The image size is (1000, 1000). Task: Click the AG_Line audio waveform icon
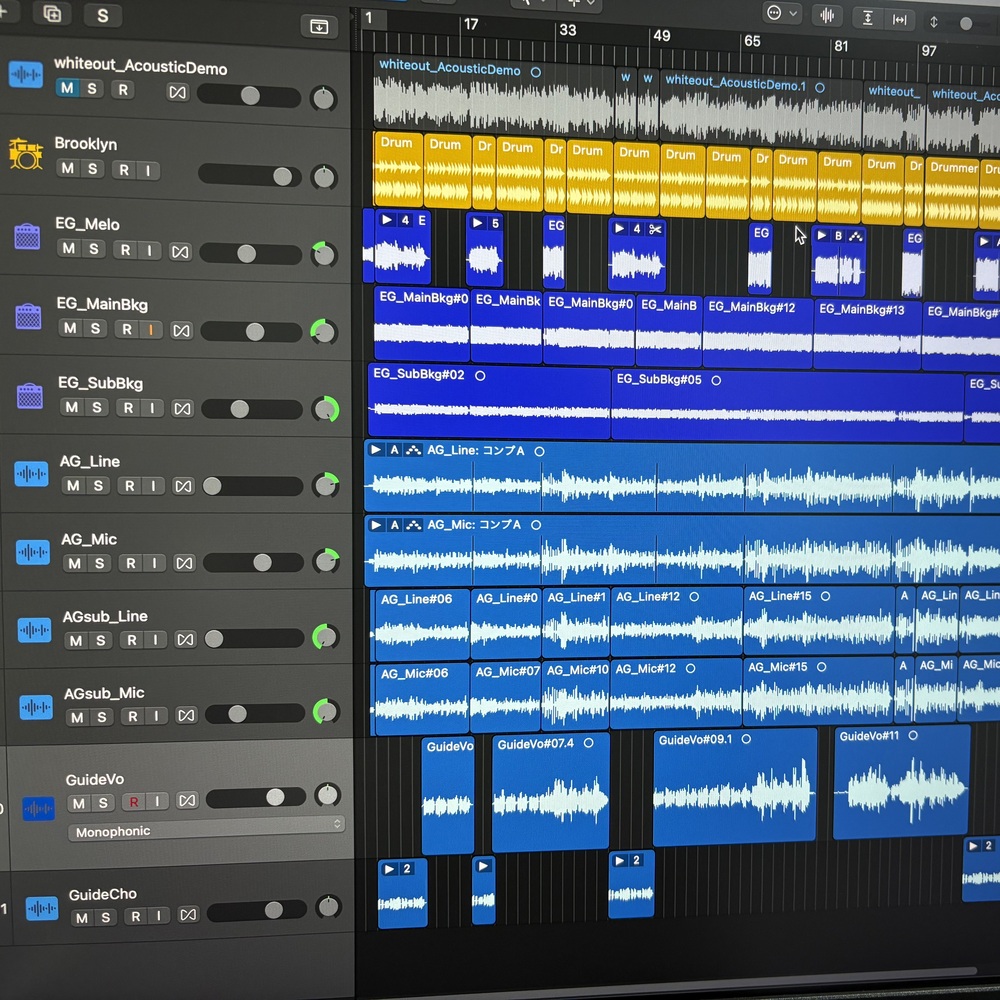click(x=31, y=473)
